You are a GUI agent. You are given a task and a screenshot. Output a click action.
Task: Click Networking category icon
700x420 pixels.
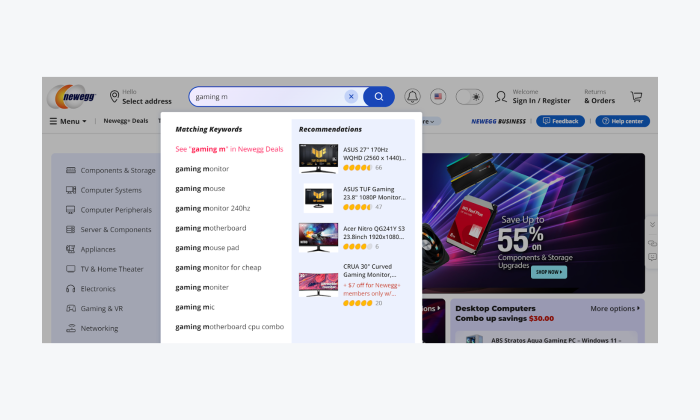click(71, 328)
